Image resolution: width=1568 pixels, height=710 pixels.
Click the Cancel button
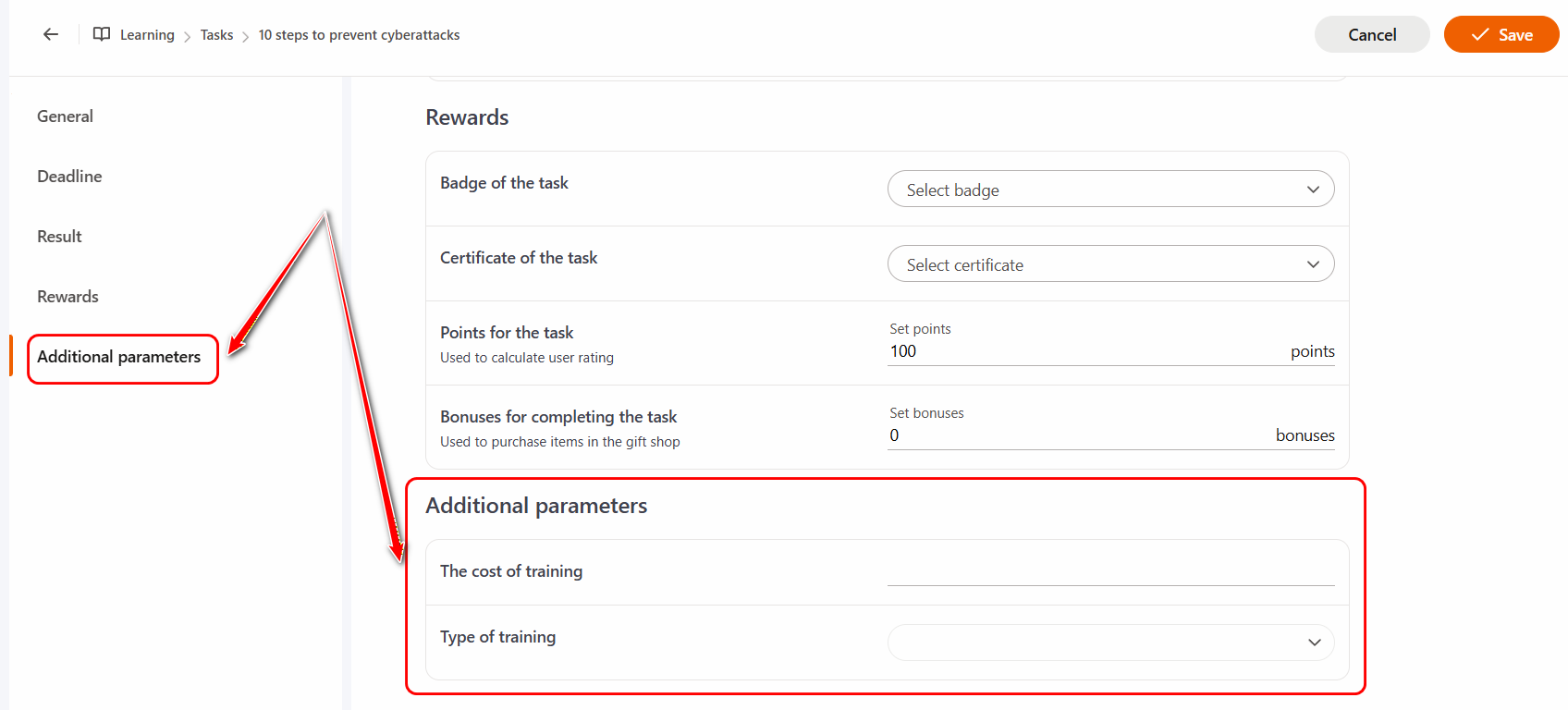(1371, 34)
